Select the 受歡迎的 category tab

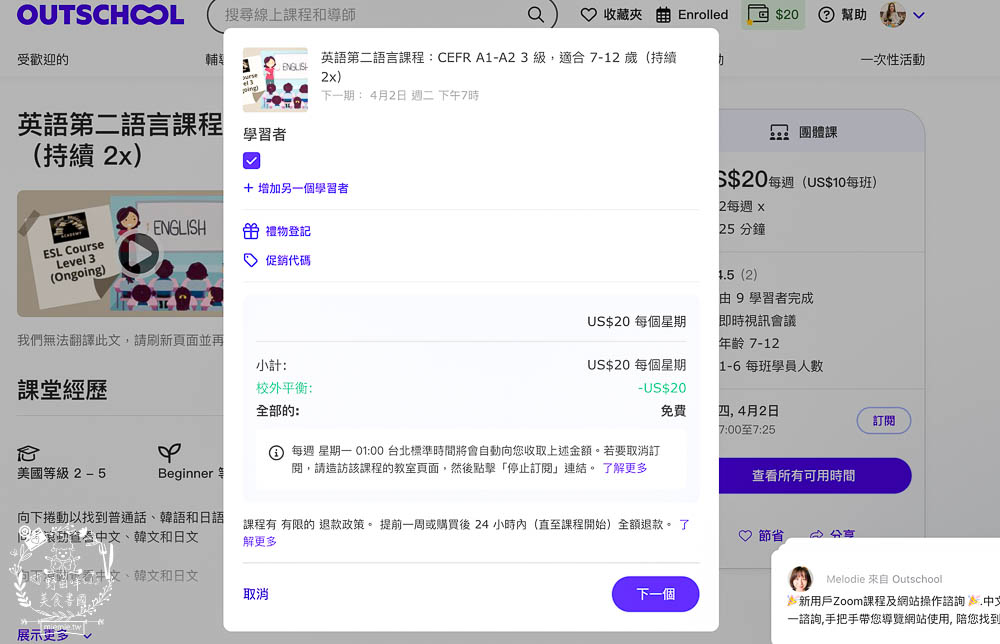[43, 59]
